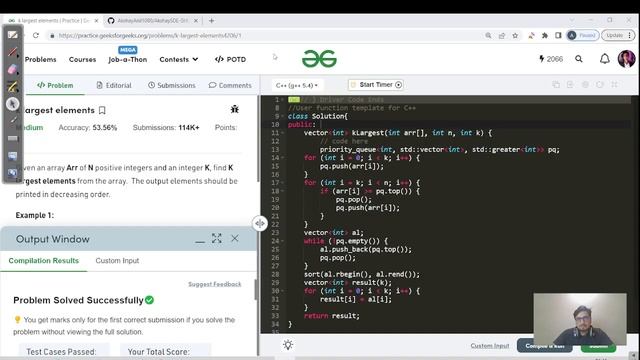
Task: Click the lightning streak count 2066
Action: pos(551,59)
